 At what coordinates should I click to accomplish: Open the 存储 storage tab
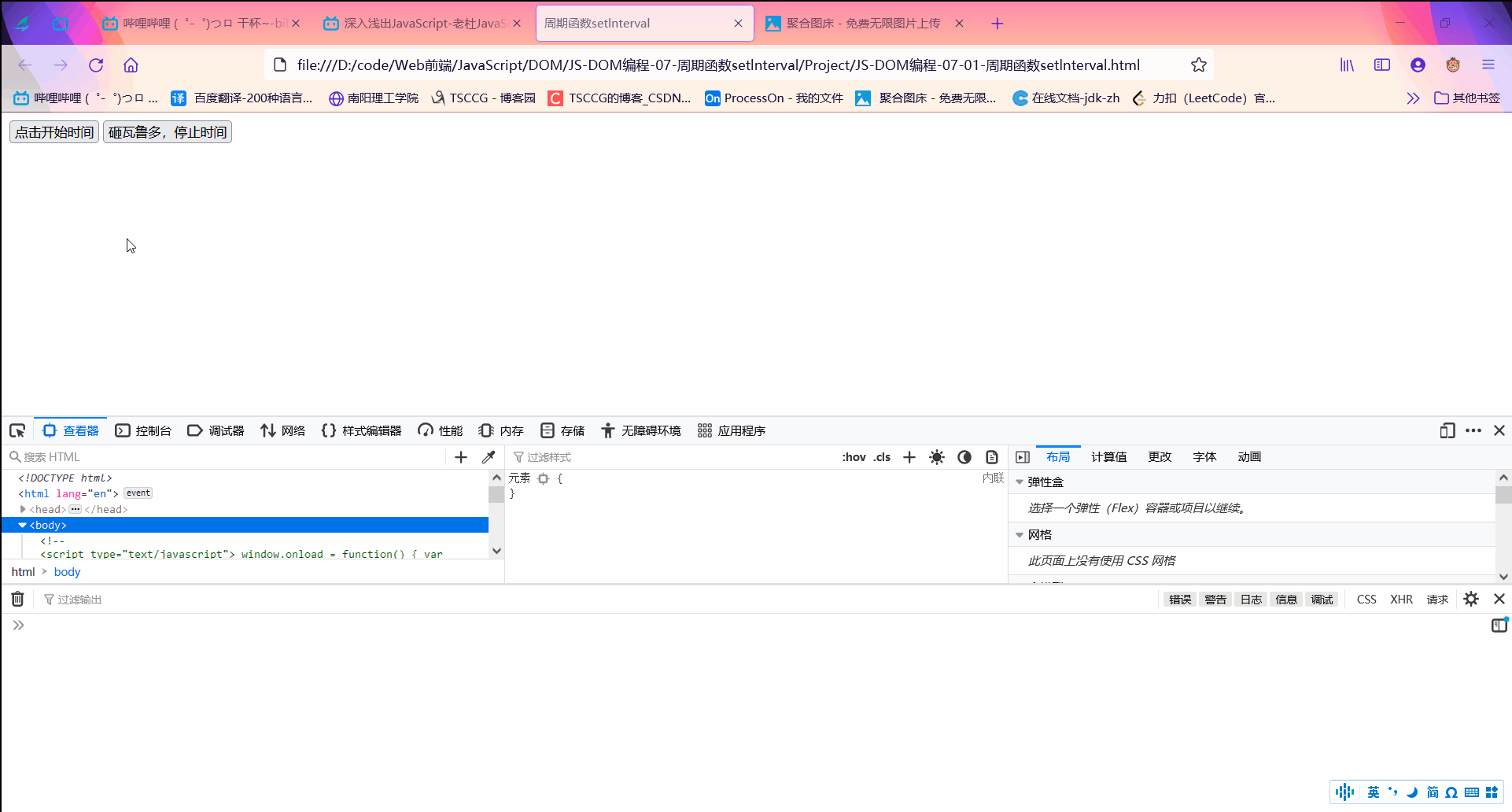(562, 430)
